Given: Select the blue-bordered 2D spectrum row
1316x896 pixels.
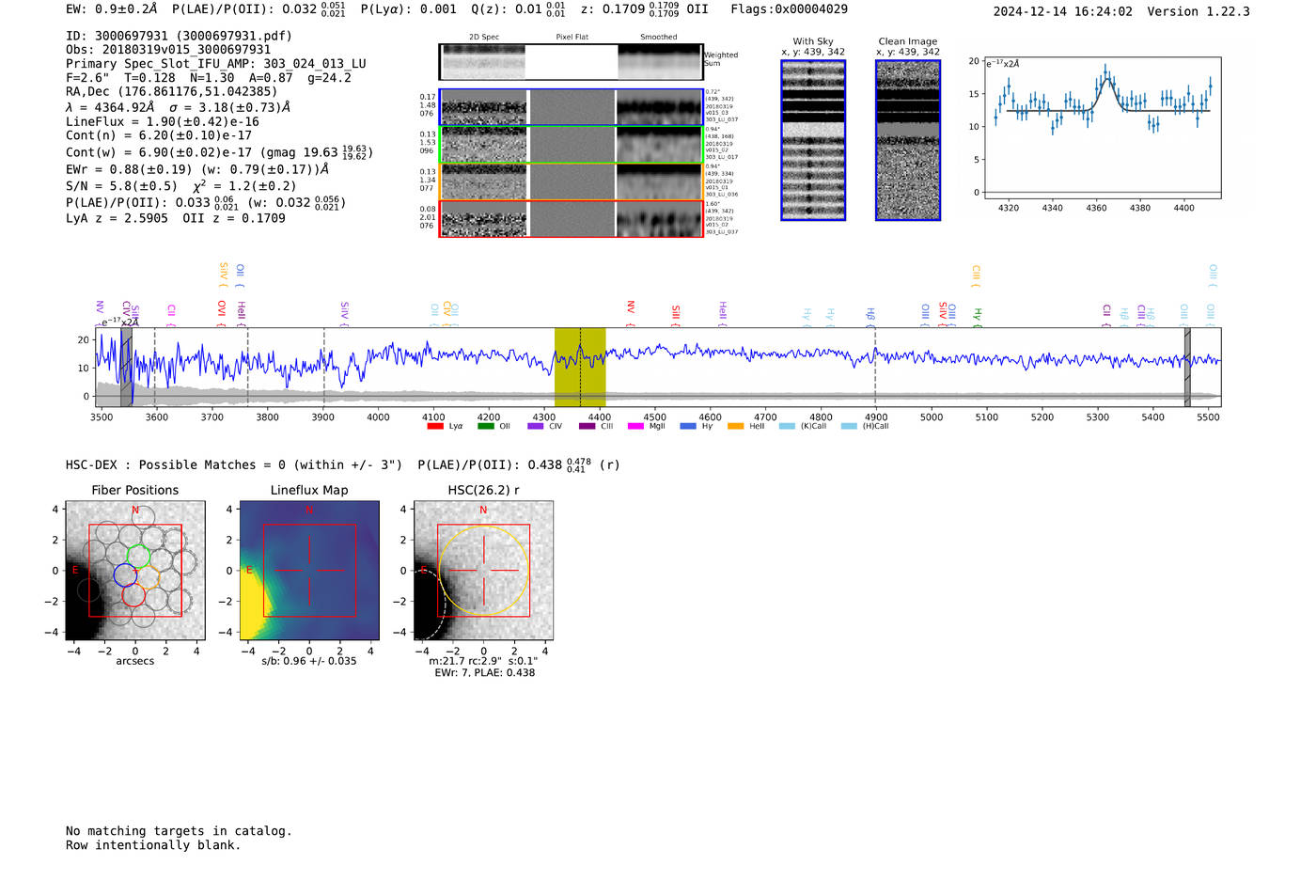Looking at the screenshot, I should coord(571,107).
